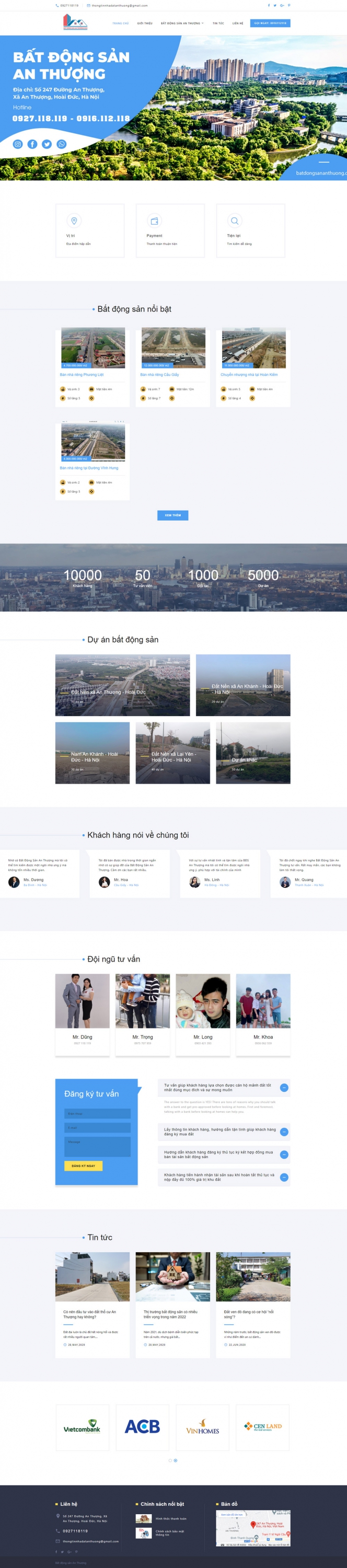The height and width of the screenshot is (1568, 347).
Task: Go to the 'Tin tức' menu item
Action: click(218, 23)
